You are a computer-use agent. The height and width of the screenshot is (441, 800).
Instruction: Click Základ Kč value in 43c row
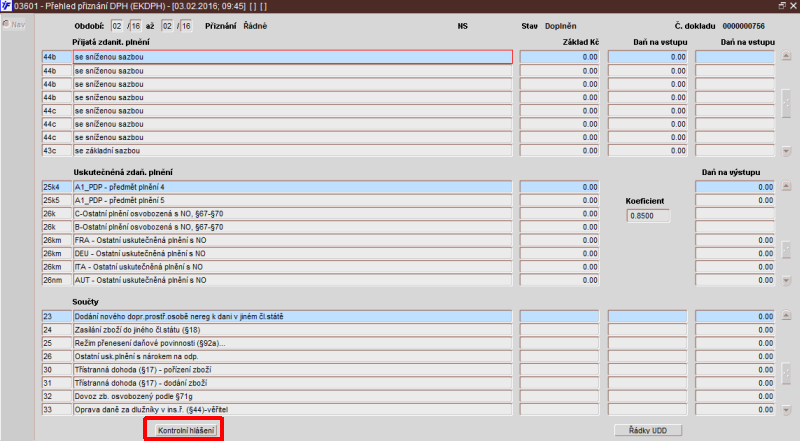tap(559, 151)
